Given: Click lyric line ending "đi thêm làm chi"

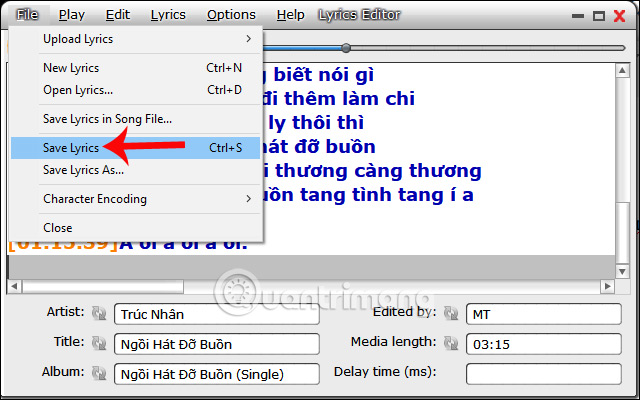Looking at the screenshot, I should [339, 99].
